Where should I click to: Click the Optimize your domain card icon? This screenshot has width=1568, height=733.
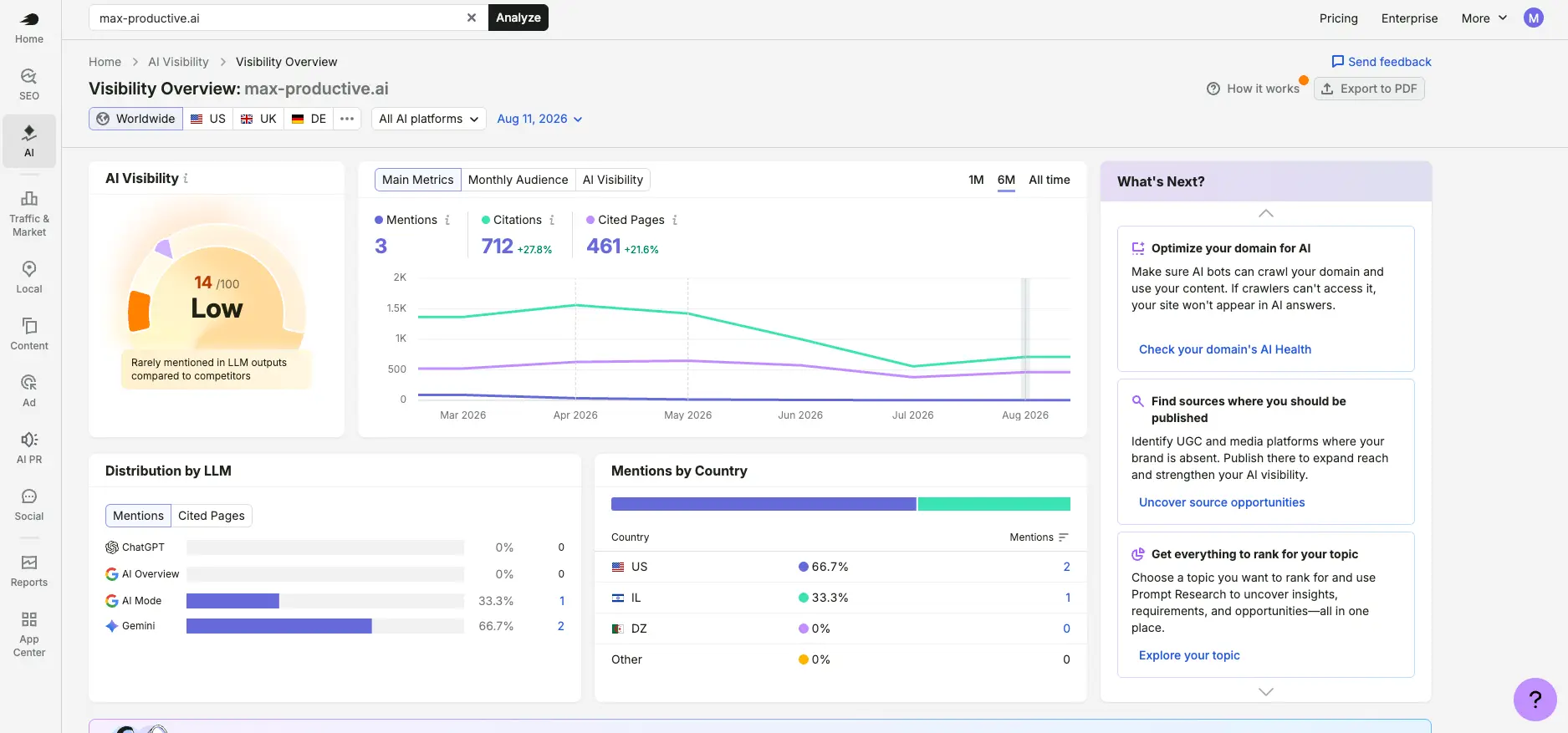[1138, 248]
